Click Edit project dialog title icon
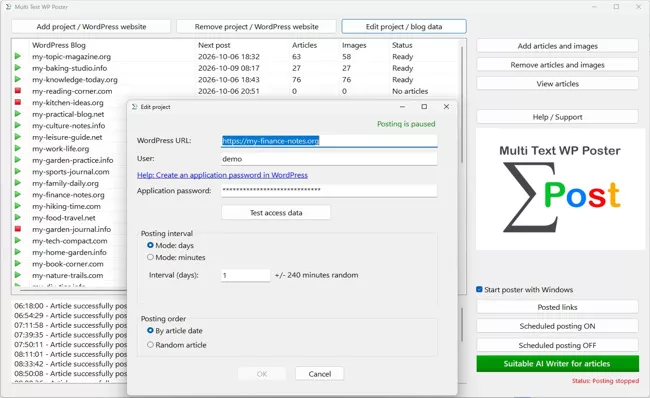This screenshot has height=398, width=650. [134, 107]
